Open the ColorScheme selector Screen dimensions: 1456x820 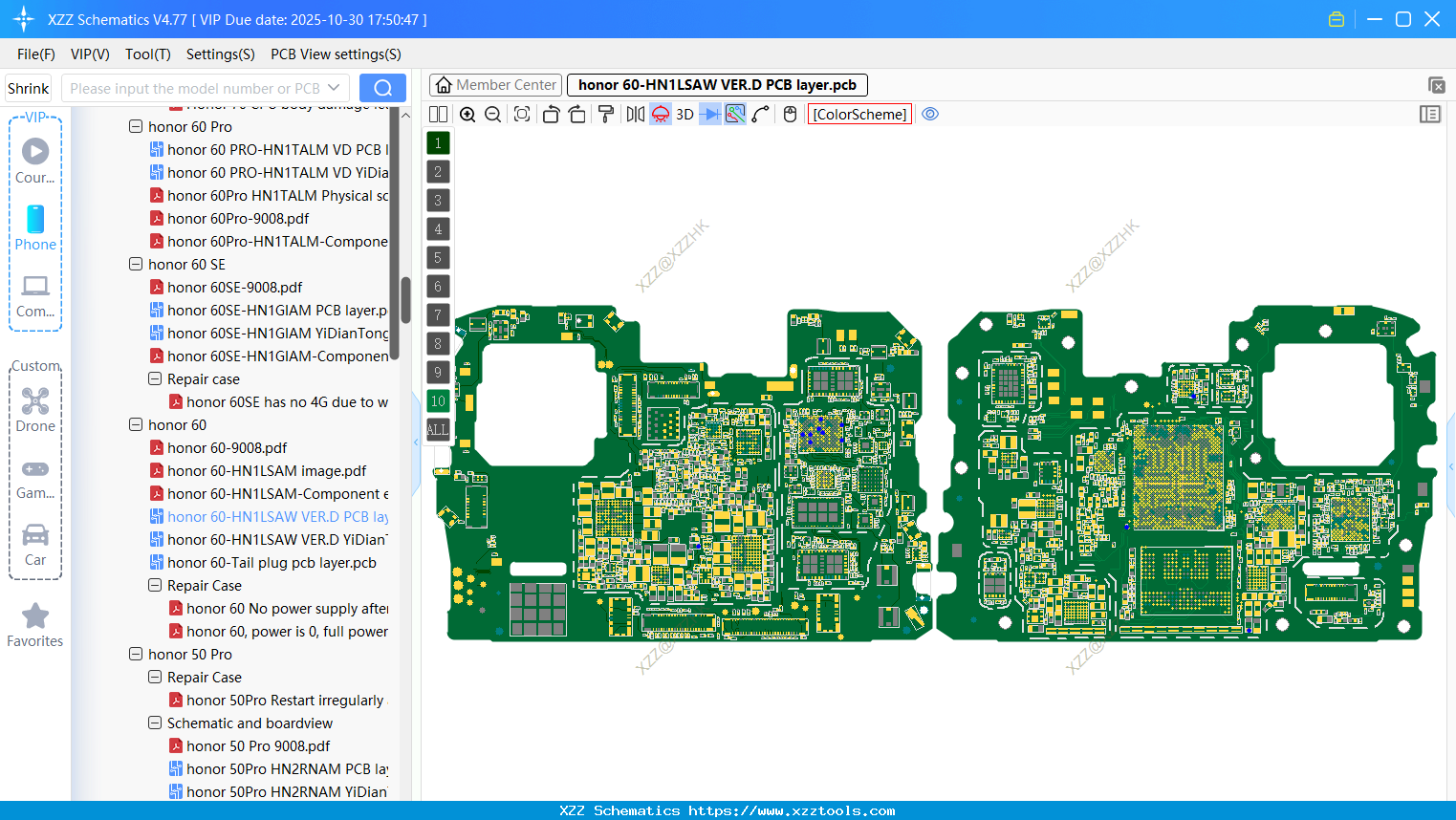[x=859, y=115]
